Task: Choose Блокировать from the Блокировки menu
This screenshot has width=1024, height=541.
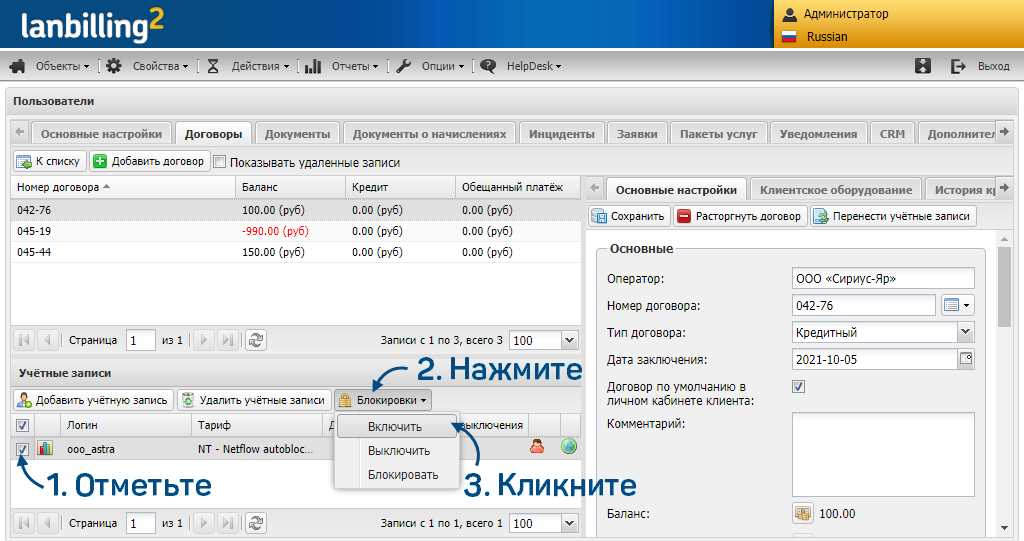Action: [x=402, y=475]
